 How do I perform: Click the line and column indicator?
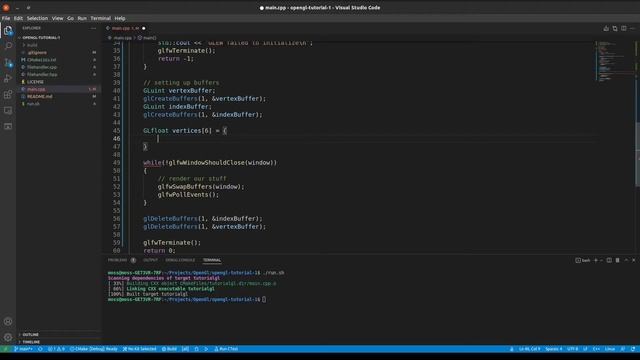(x=529, y=349)
